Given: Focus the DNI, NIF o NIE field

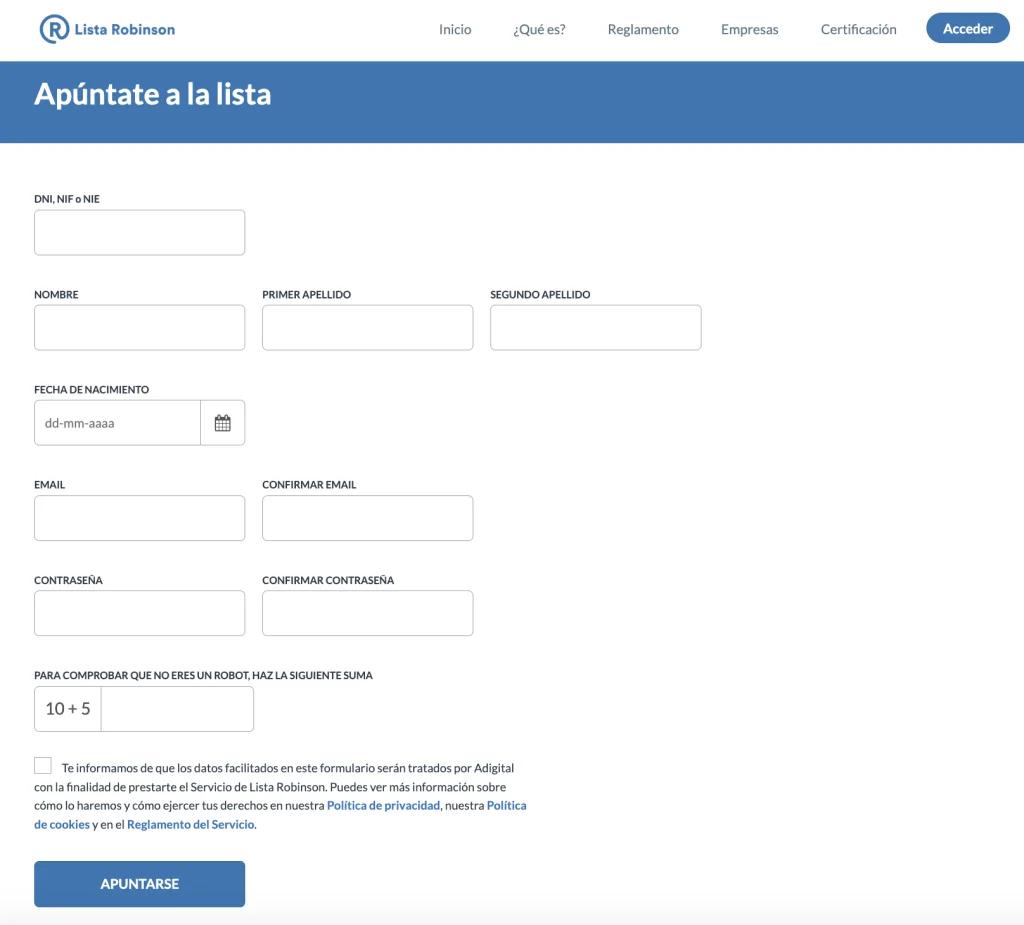Looking at the screenshot, I should coord(139,231).
